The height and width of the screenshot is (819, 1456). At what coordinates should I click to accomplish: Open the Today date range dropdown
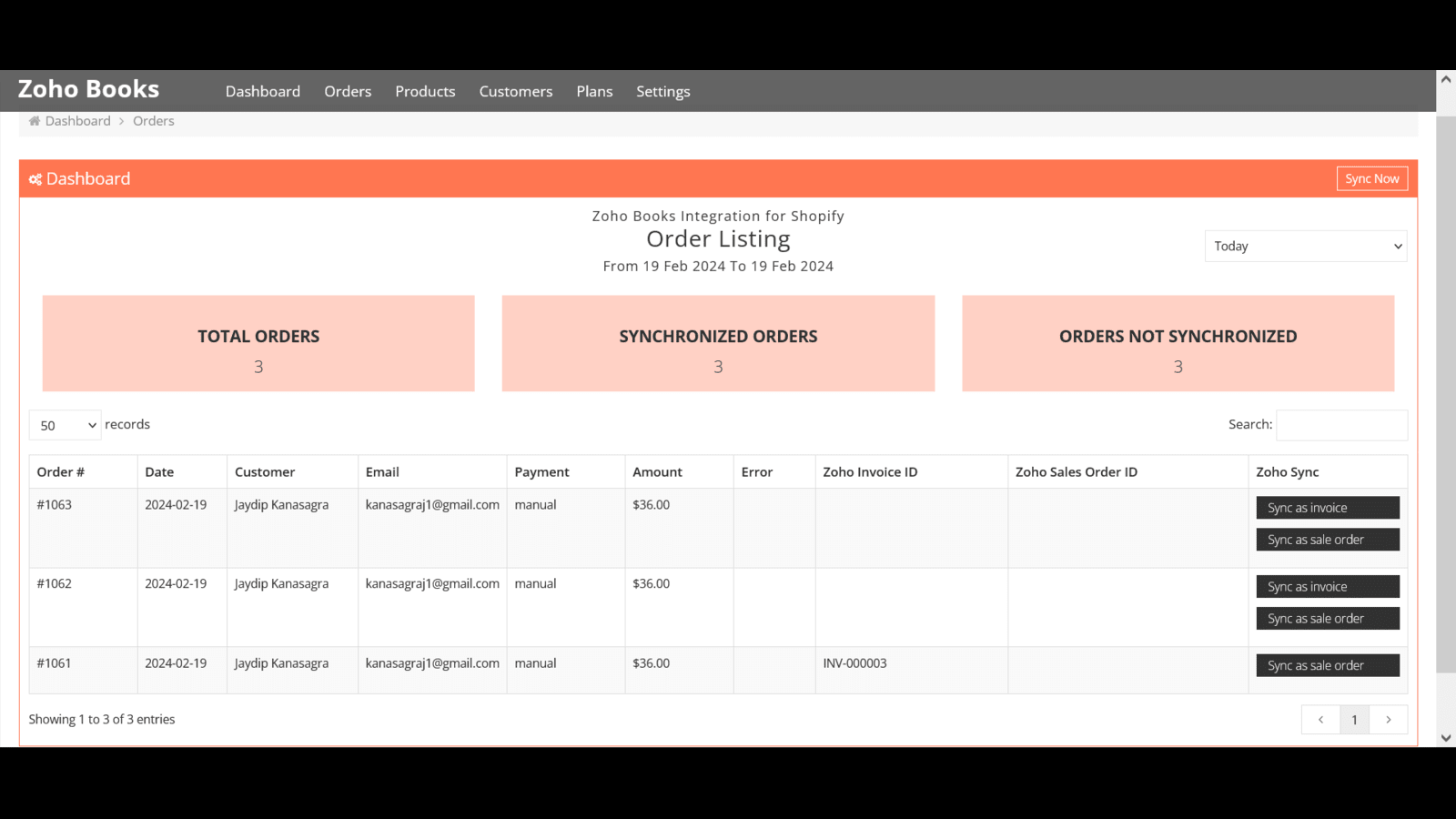point(1306,247)
